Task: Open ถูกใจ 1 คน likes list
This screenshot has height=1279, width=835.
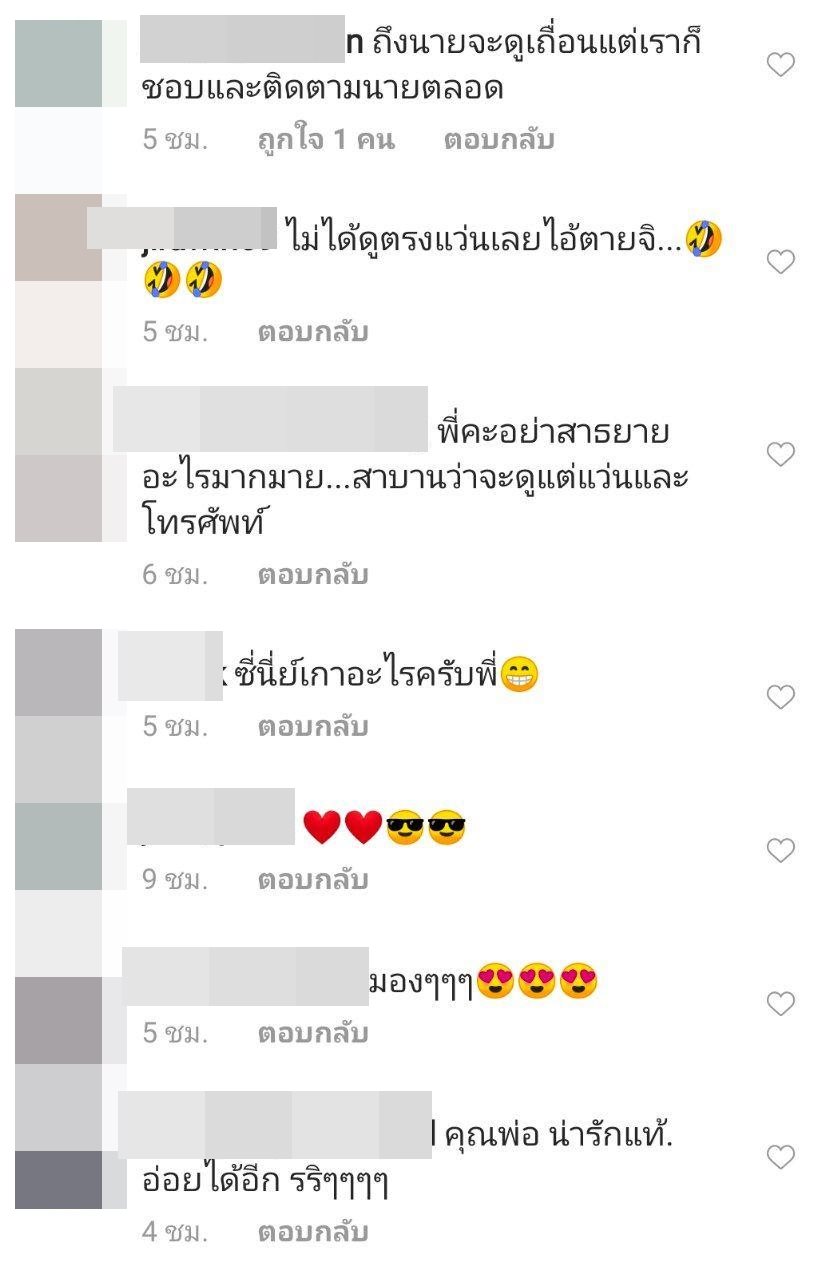Action: [x=326, y=140]
